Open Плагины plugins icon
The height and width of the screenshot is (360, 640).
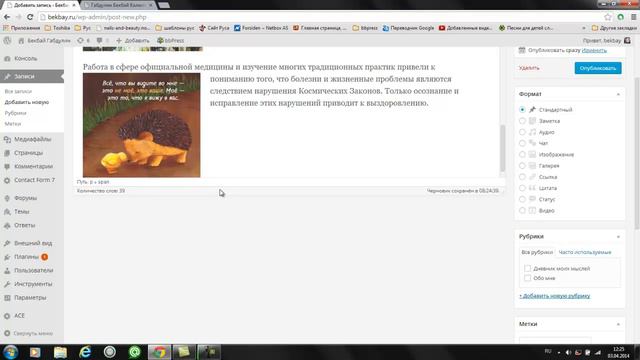pos(7,257)
